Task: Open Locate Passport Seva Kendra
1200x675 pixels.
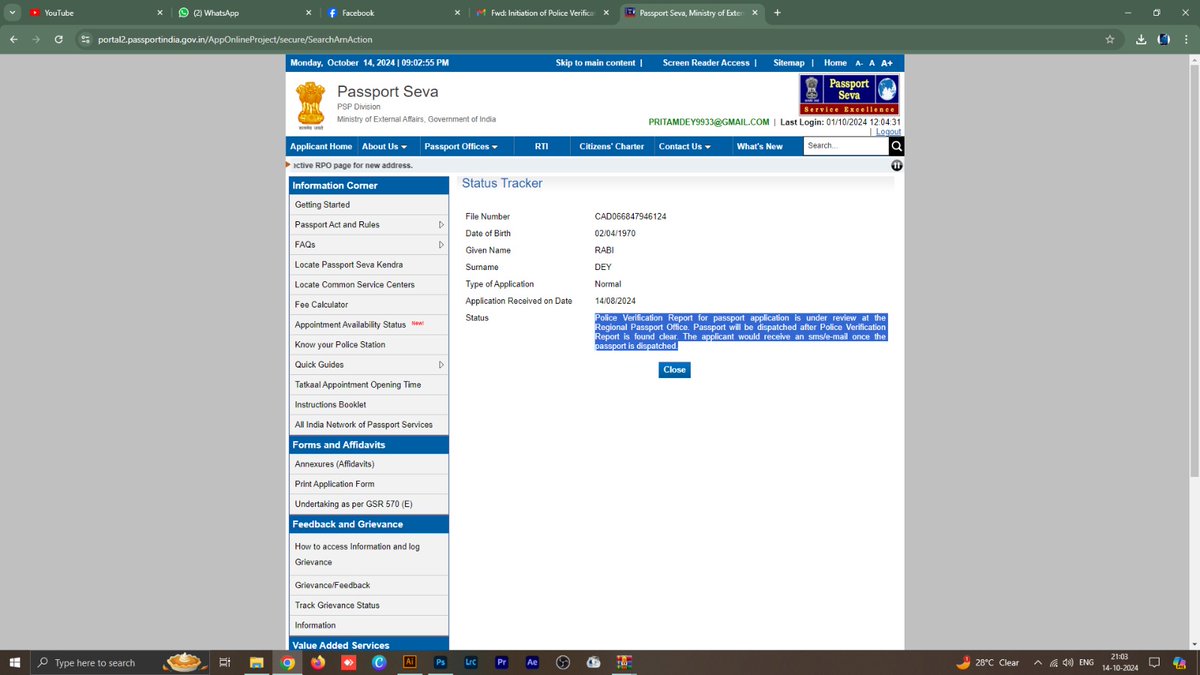Action: pyautogui.click(x=349, y=265)
